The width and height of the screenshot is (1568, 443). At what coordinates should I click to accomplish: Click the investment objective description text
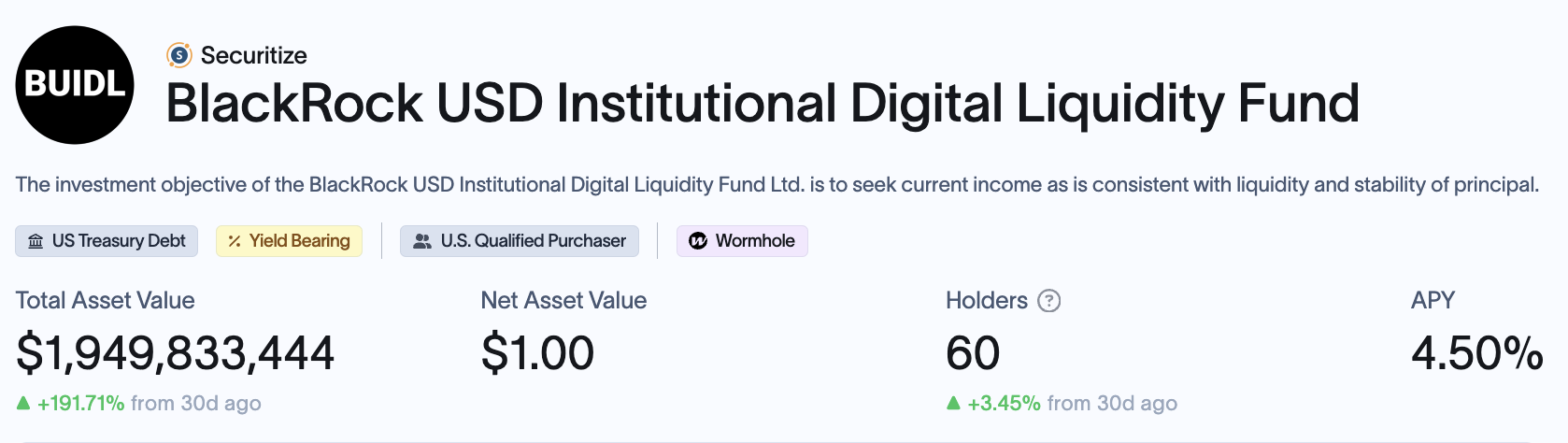[x=777, y=184]
